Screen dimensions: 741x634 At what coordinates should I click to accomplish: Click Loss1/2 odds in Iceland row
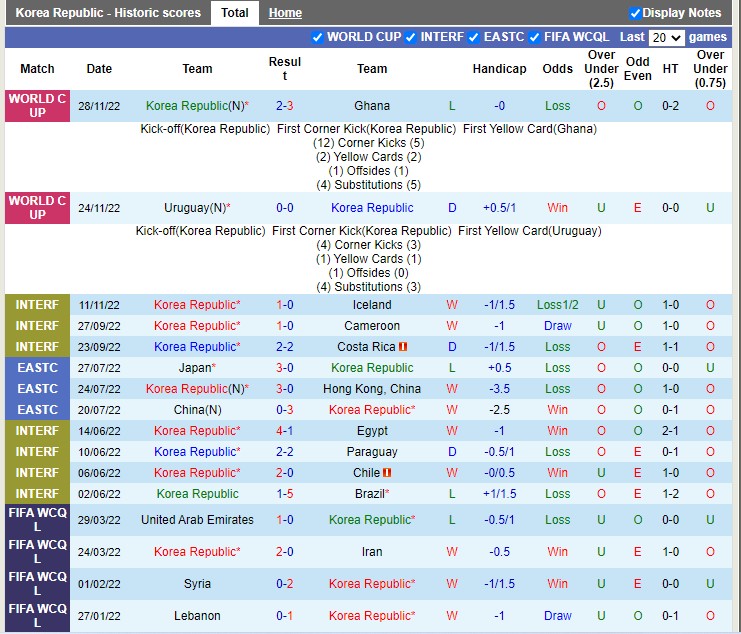click(558, 305)
